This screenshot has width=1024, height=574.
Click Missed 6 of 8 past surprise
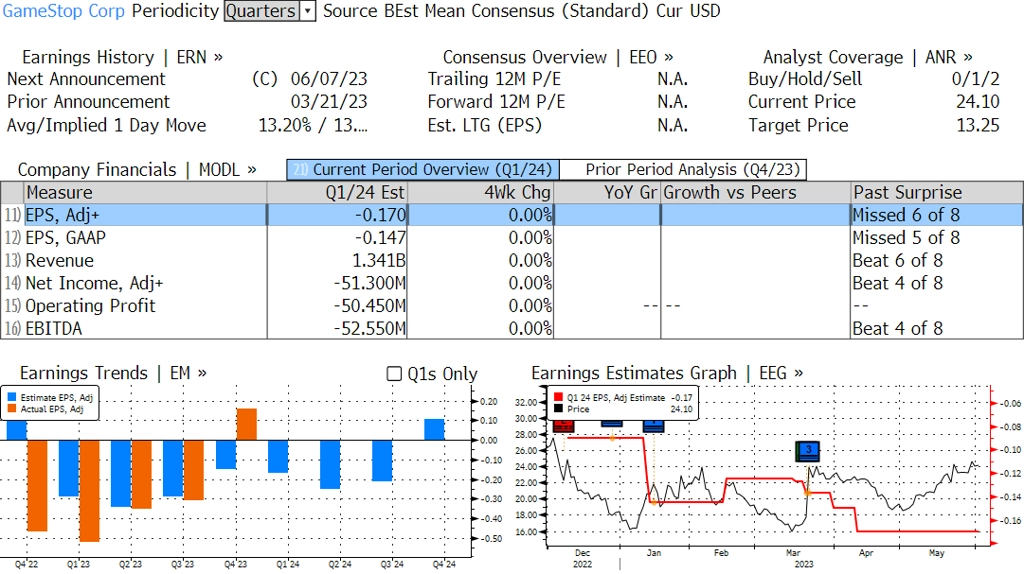tap(906, 215)
